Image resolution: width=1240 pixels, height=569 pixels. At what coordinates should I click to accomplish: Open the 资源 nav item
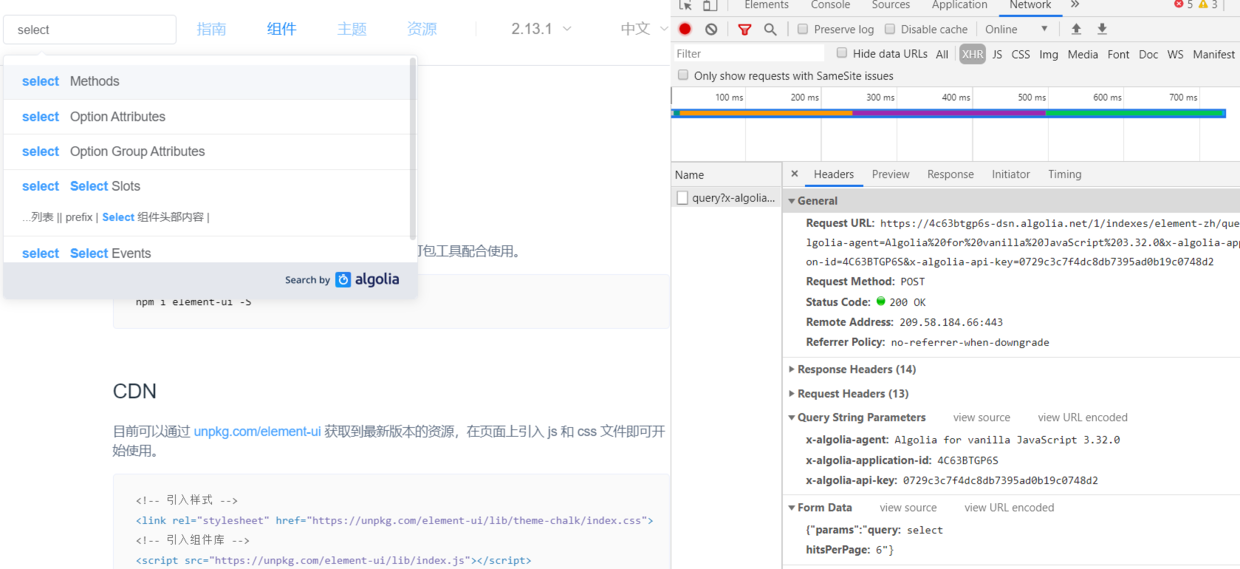pyautogui.click(x=421, y=29)
